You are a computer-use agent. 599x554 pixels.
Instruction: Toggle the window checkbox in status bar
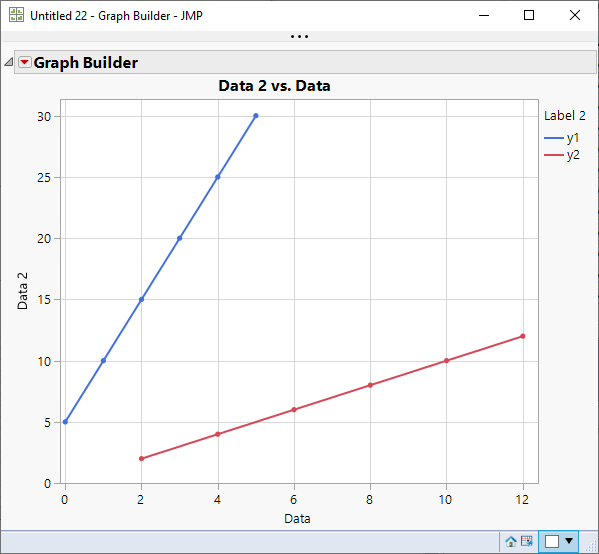point(552,541)
